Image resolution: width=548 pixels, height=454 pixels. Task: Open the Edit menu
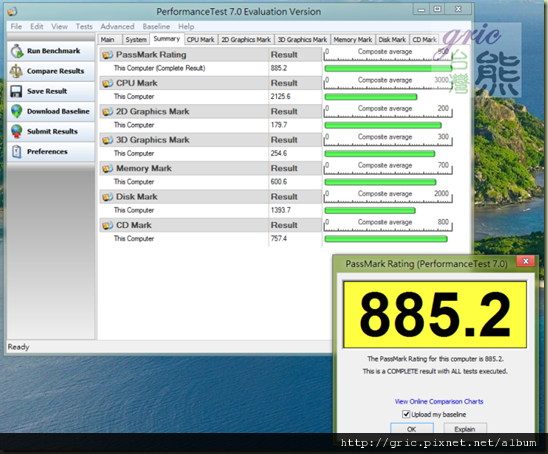tap(36, 27)
